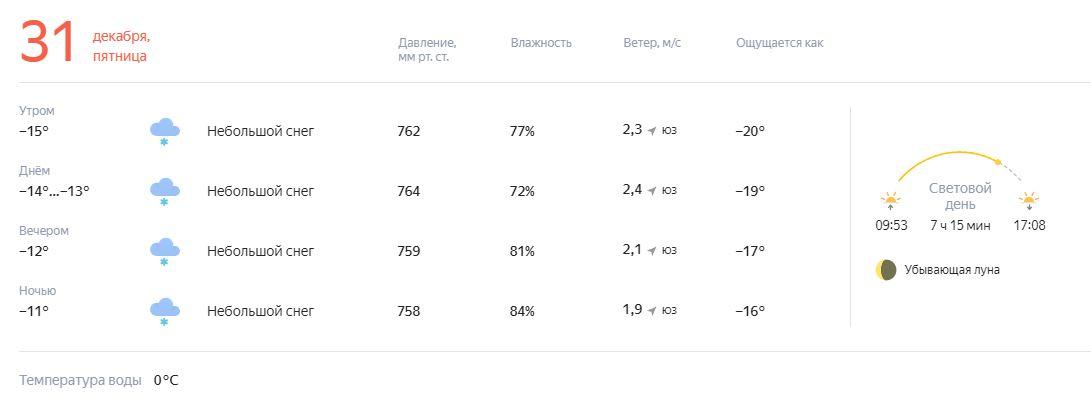Image resolution: width=1091 pixels, height=401 pixels.
Task: Click the daytime snow cloud icon
Action: click(x=164, y=191)
